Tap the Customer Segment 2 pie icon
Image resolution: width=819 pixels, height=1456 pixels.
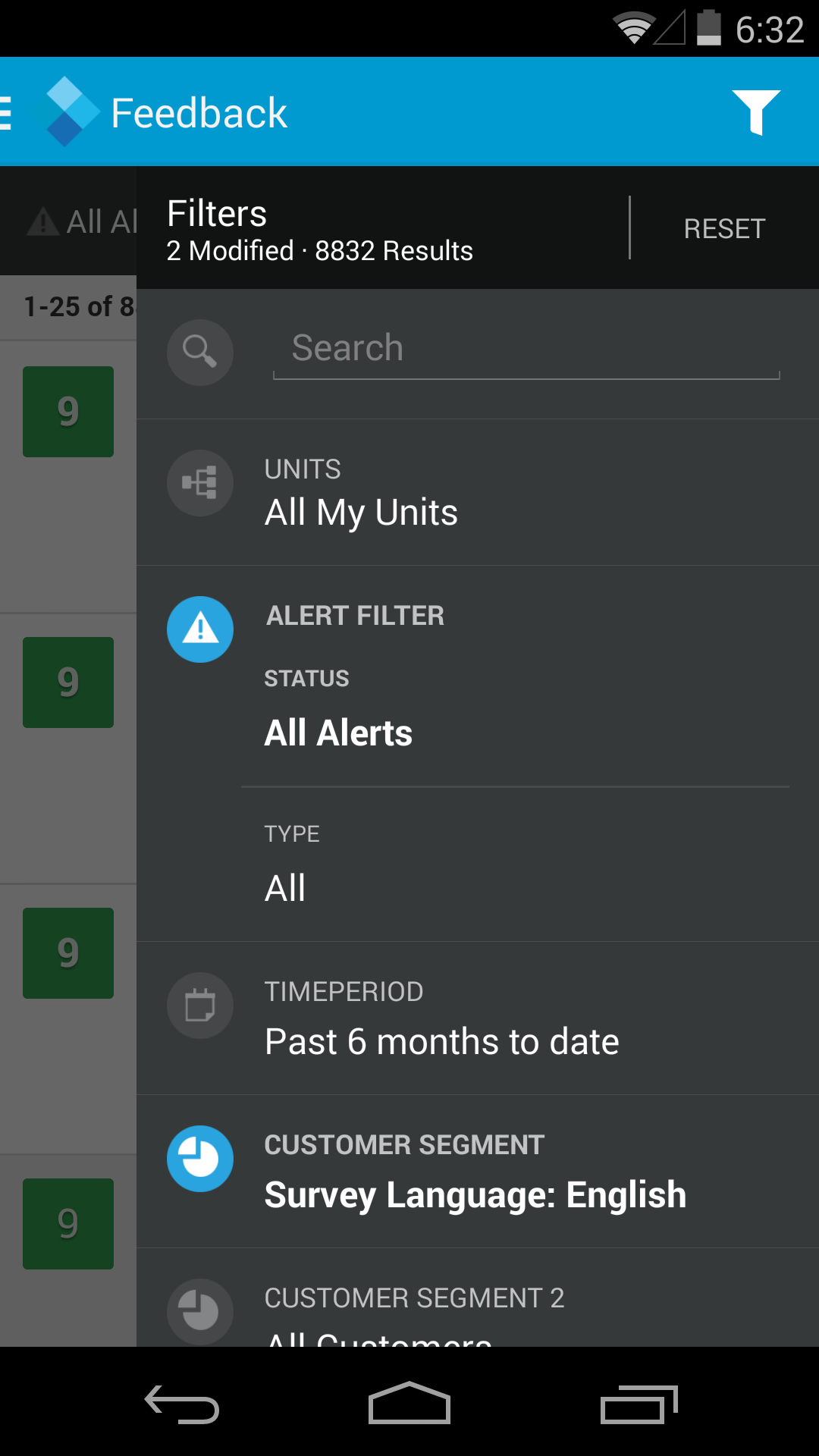[x=200, y=1310]
